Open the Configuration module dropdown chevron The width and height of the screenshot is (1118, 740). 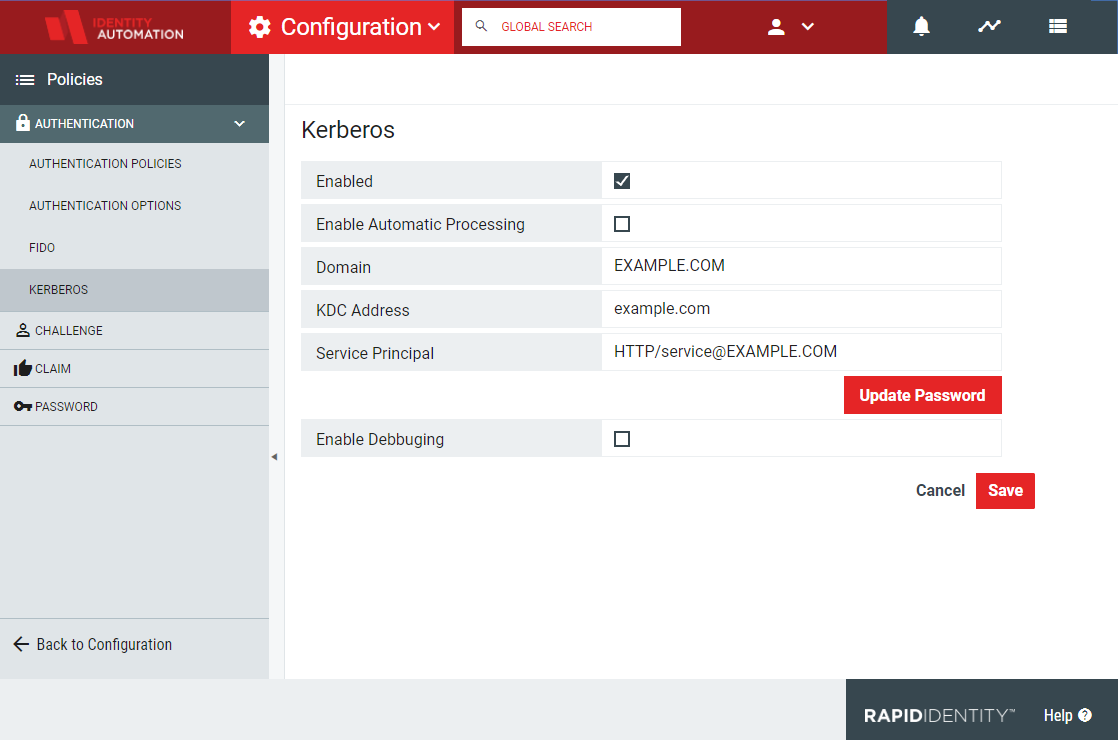pos(434,27)
